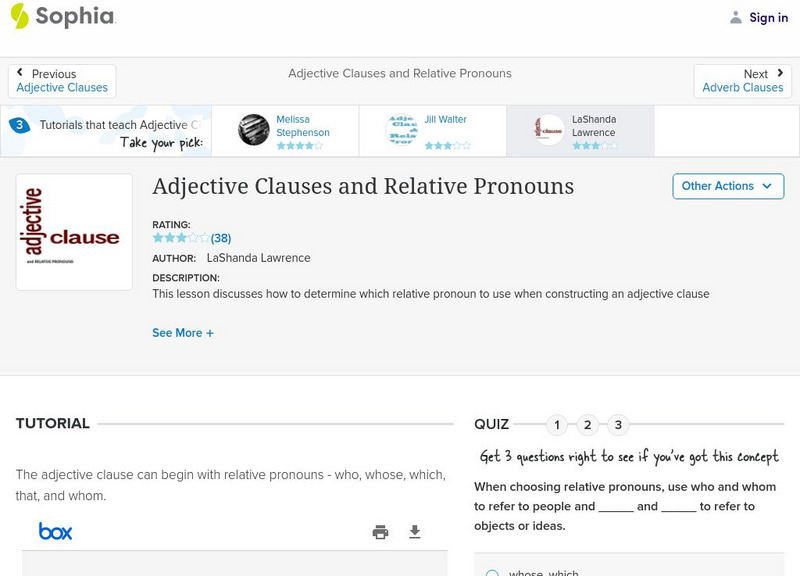The height and width of the screenshot is (576, 800).
Task: Open Previous Adjective Clauses lesson
Action: pyautogui.click(x=62, y=86)
